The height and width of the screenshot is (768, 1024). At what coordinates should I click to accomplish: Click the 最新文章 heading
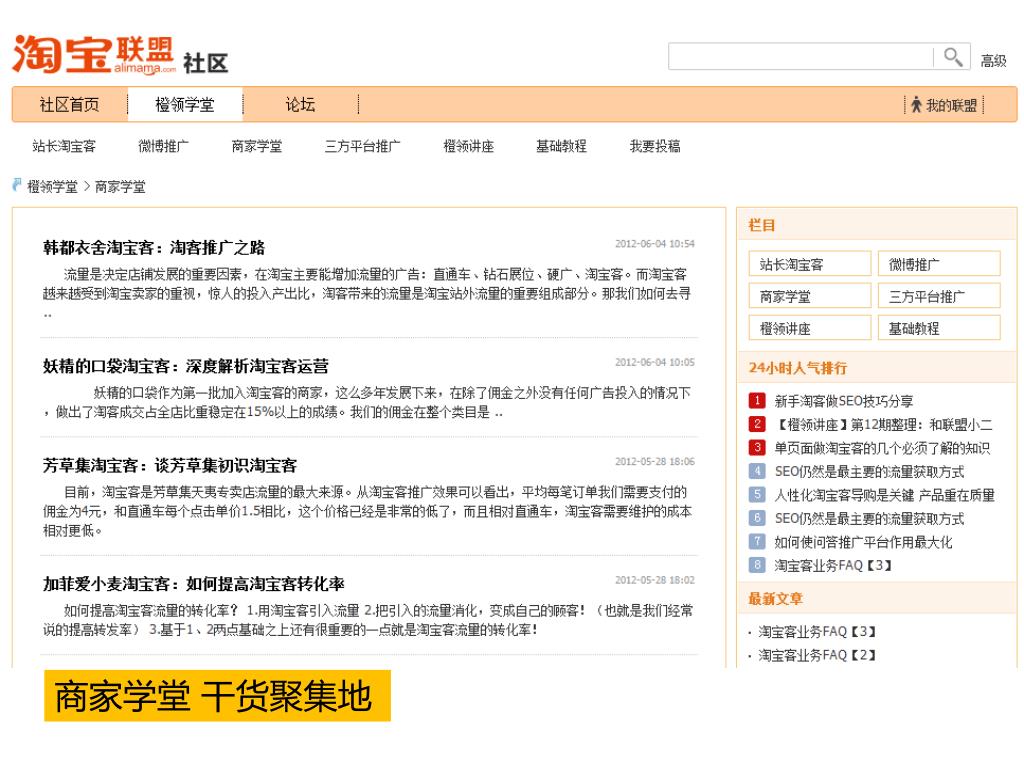[775, 599]
